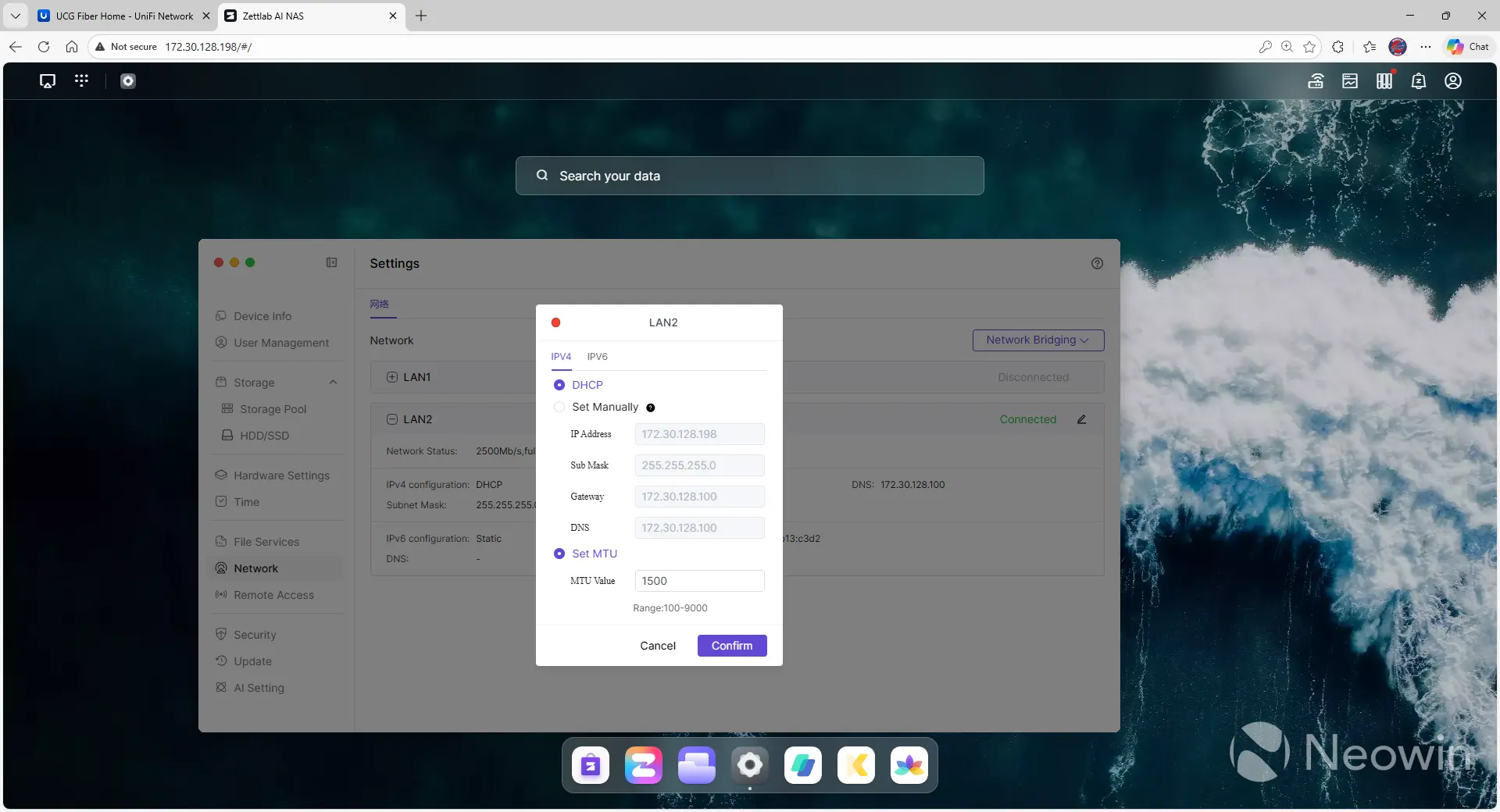Click the settings gear icon in NAS top bar
1500x812 pixels.
click(x=128, y=80)
